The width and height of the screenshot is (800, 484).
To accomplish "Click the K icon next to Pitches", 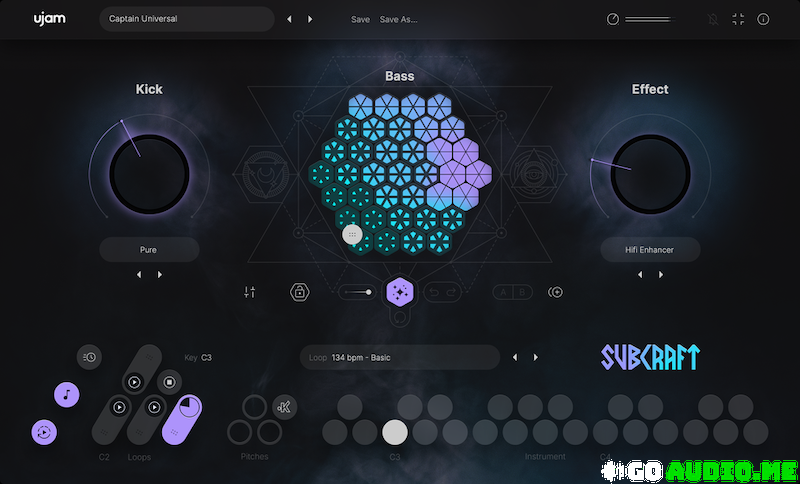I will coord(284,406).
